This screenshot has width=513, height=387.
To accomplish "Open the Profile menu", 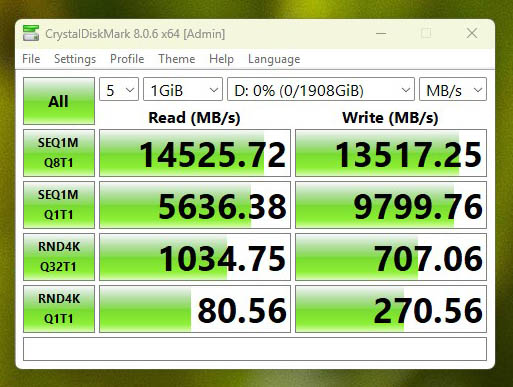I will [127, 59].
